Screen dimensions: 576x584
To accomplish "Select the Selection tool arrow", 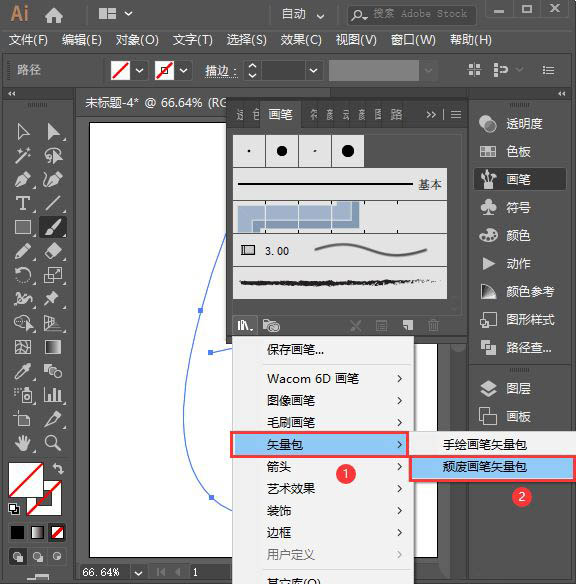I will pyautogui.click(x=23, y=132).
